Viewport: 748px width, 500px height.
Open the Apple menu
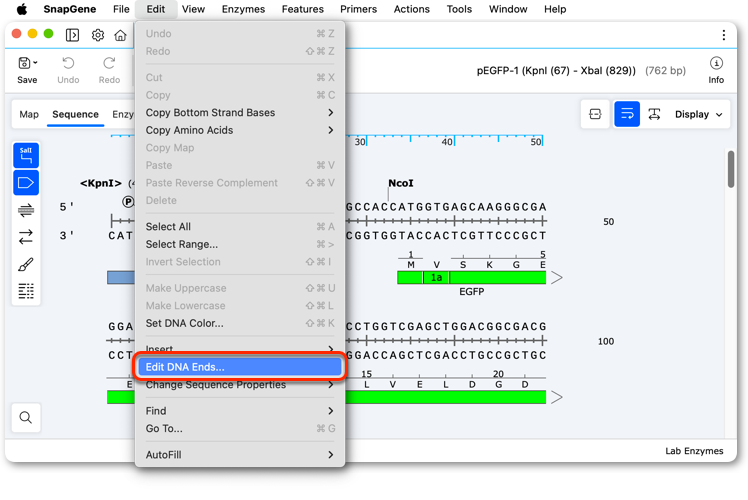(x=21, y=9)
